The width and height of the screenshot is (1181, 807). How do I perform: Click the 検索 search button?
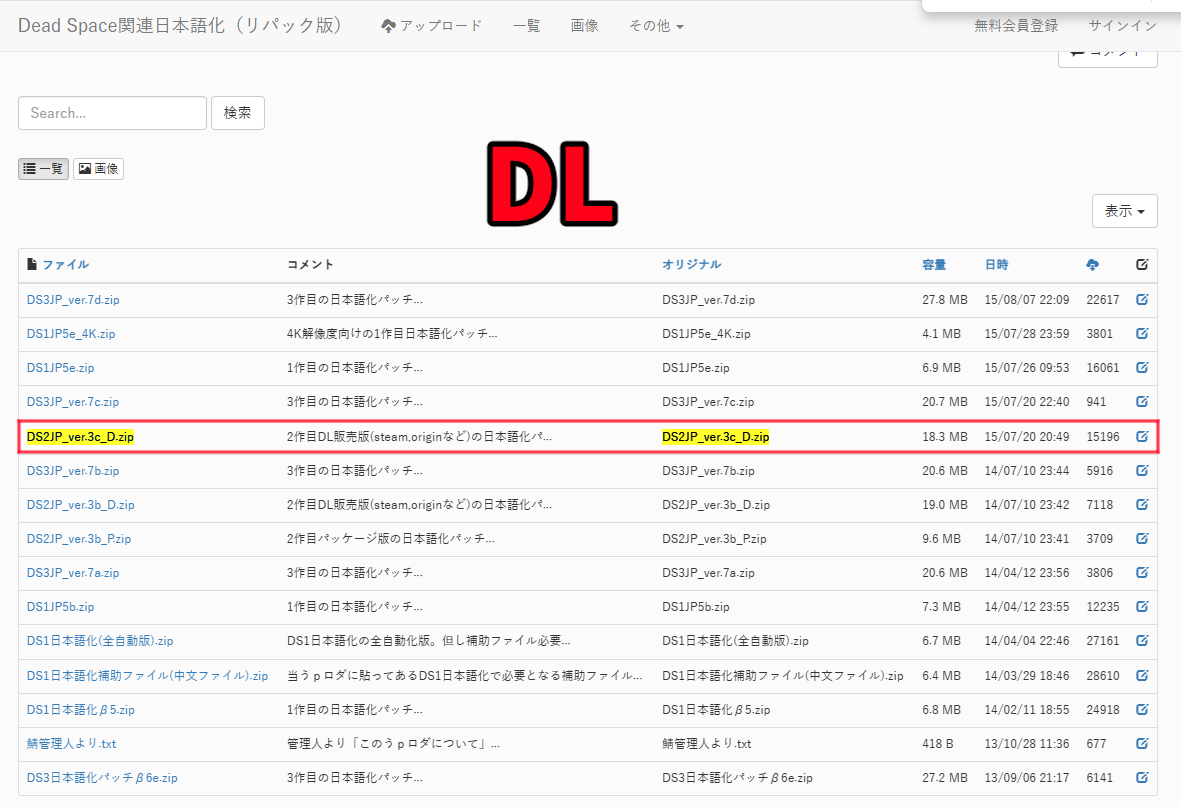237,113
